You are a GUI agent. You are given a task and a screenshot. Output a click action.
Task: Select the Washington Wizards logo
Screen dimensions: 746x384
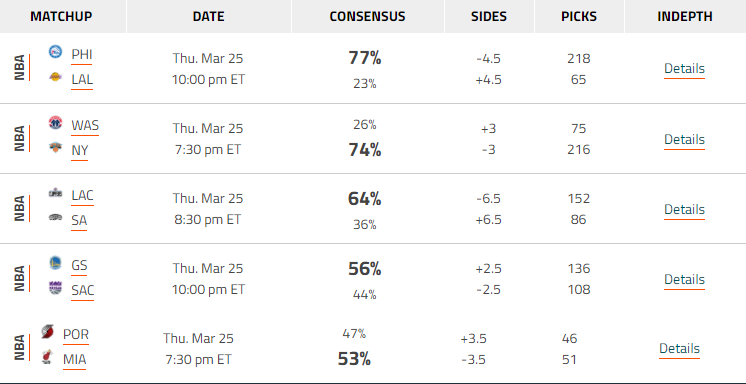click(x=56, y=122)
